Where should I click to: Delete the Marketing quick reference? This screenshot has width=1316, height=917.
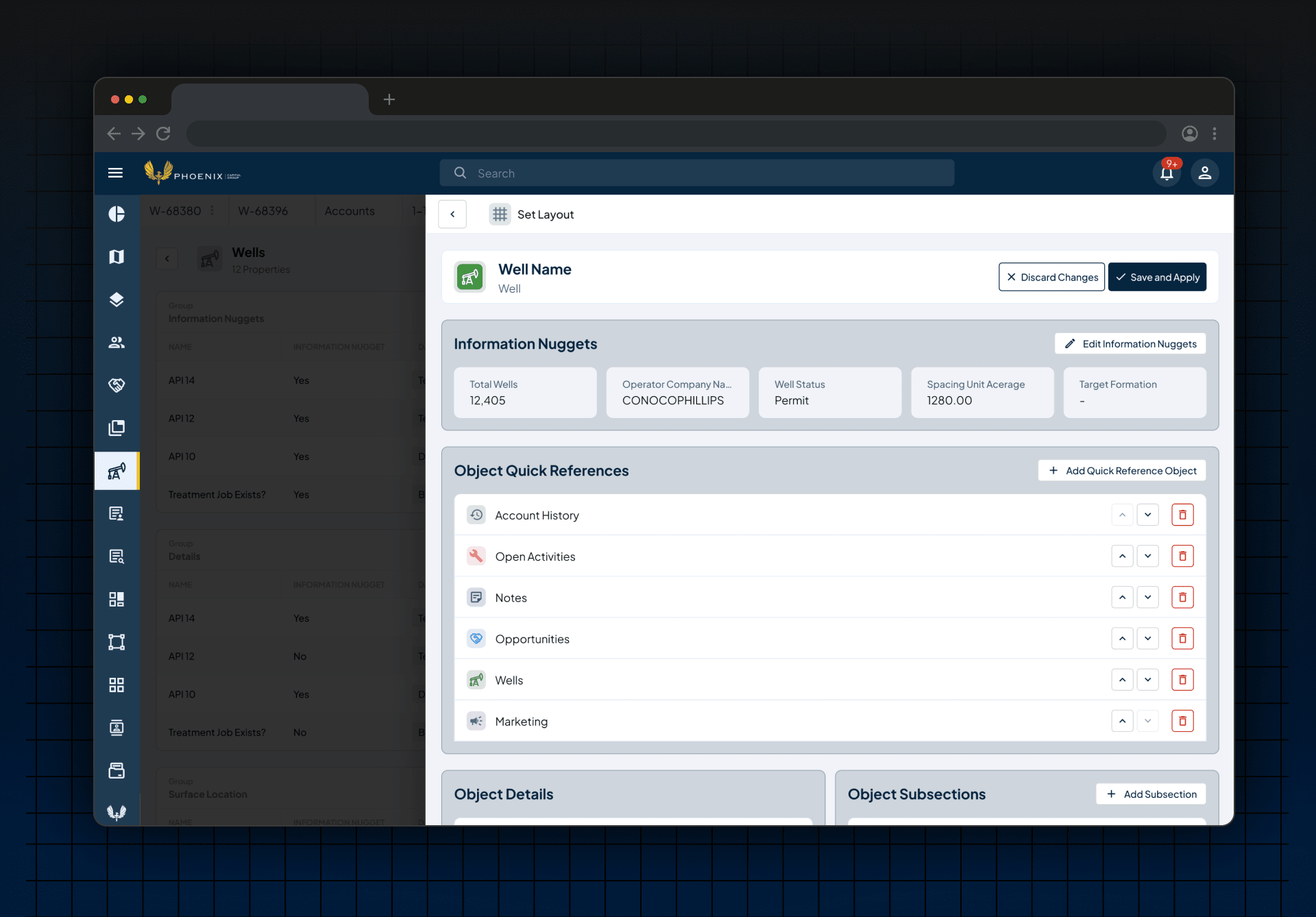click(x=1182, y=720)
